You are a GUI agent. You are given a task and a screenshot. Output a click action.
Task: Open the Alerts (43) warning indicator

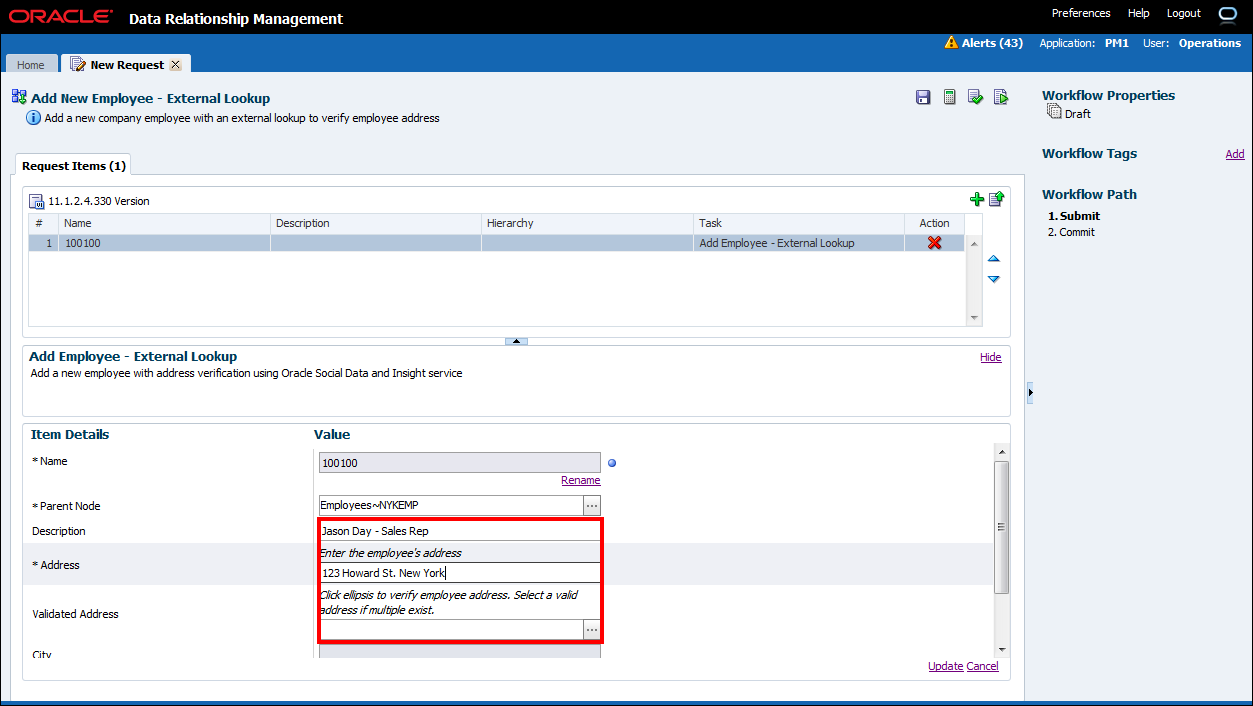coord(983,43)
